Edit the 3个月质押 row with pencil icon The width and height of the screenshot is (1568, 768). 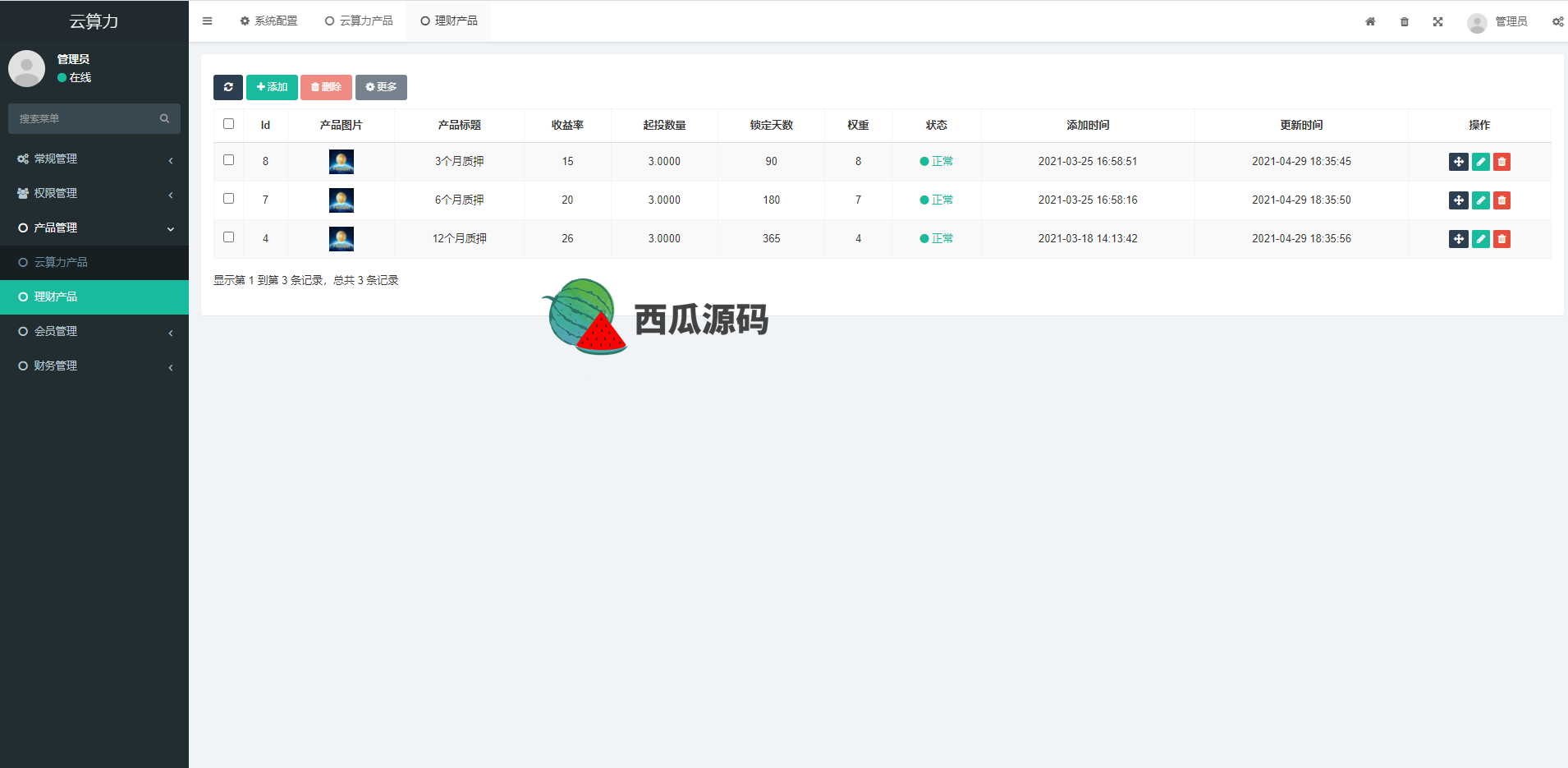click(1481, 162)
